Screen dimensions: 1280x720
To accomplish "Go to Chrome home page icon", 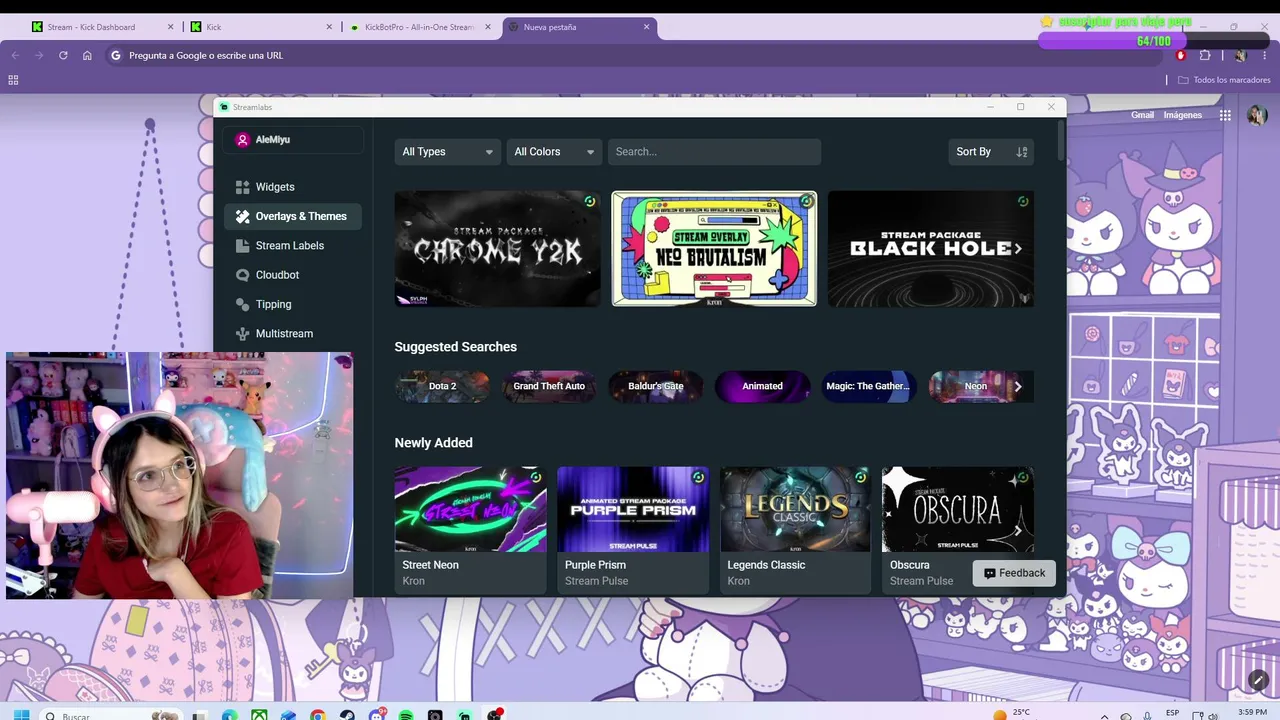I will tap(87, 55).
